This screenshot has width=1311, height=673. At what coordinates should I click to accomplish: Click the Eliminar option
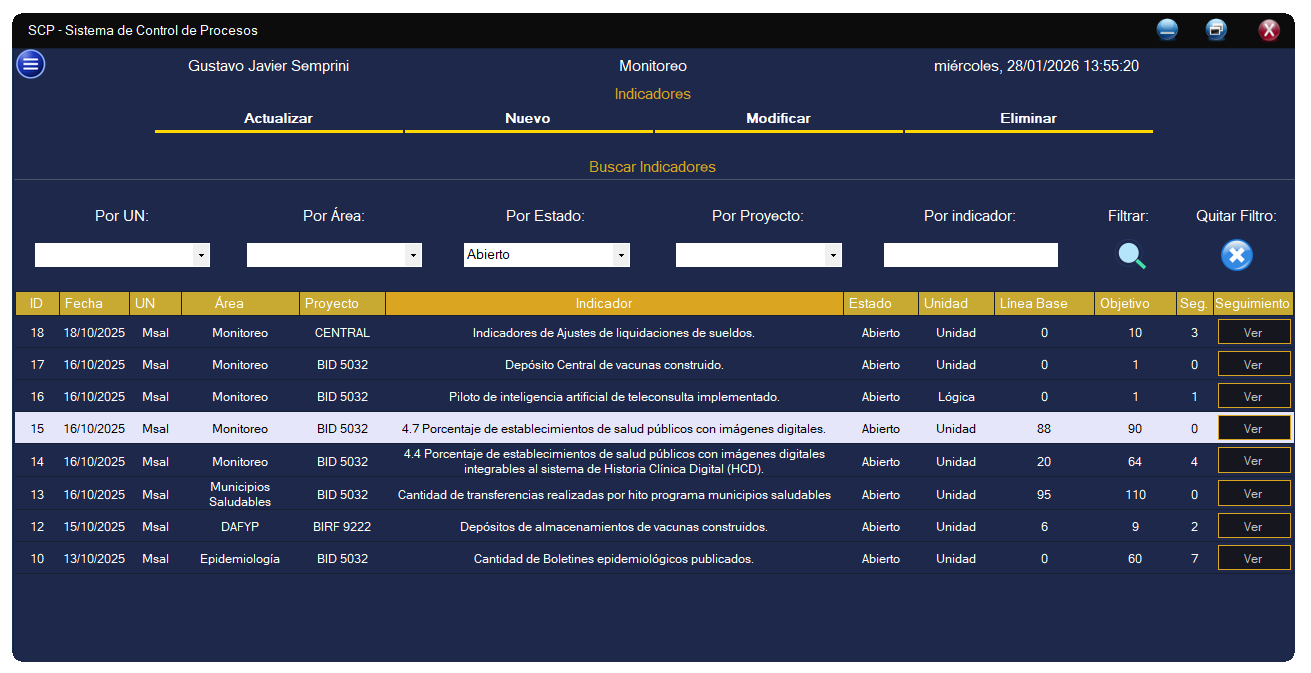click(1028, 118)
